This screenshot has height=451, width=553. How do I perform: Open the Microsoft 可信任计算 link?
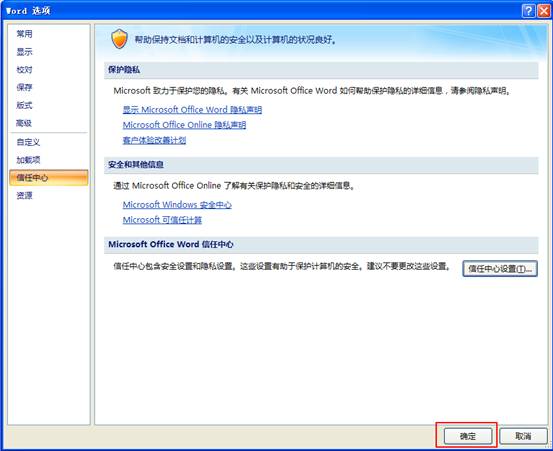(162, 220)
